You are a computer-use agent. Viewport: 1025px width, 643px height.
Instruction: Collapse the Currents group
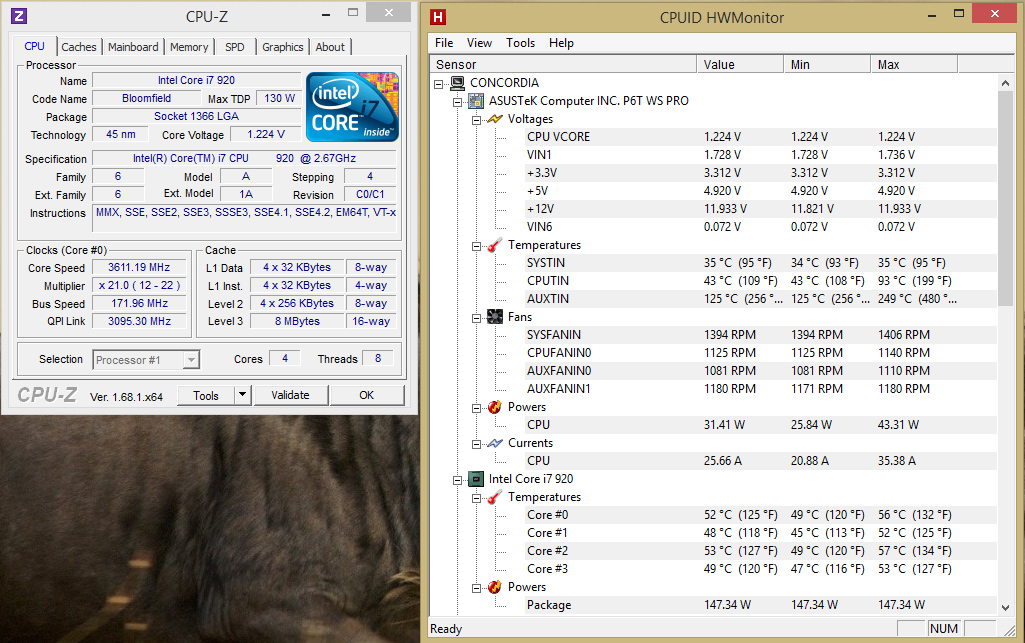point(477,444)
